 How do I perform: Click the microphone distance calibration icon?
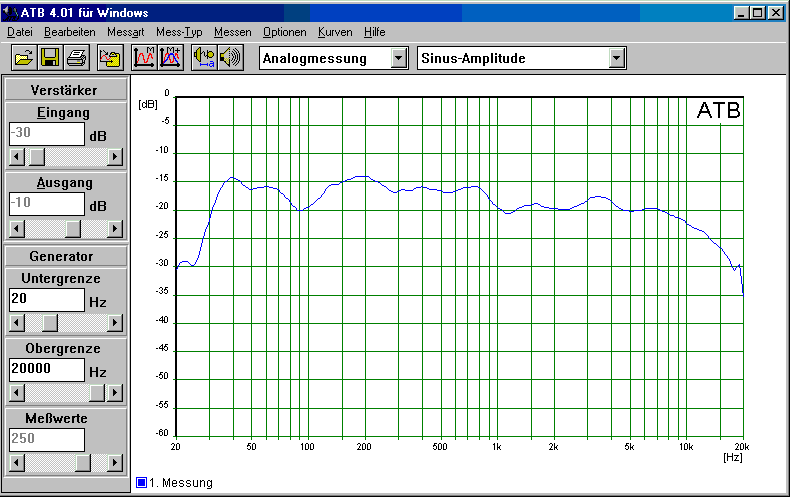click(204, 58)
